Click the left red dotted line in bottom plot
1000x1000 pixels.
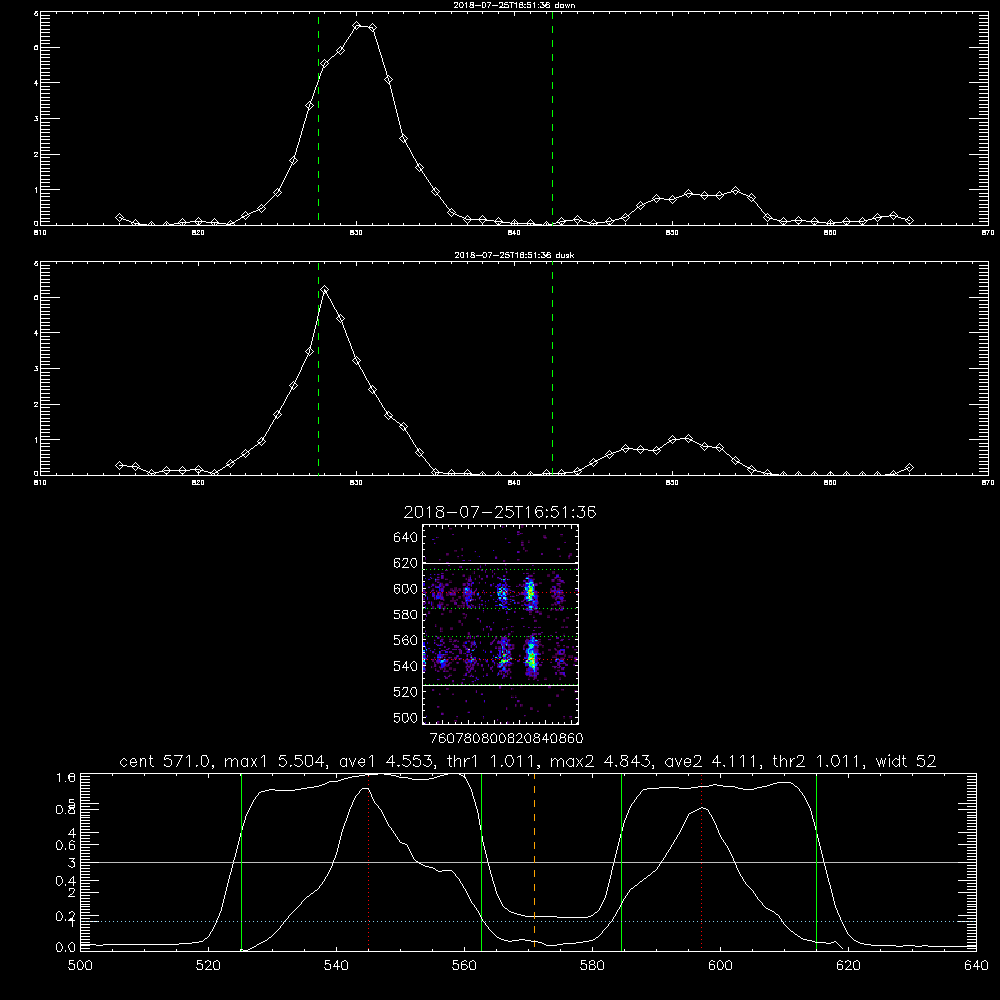(x=369, y=861)
